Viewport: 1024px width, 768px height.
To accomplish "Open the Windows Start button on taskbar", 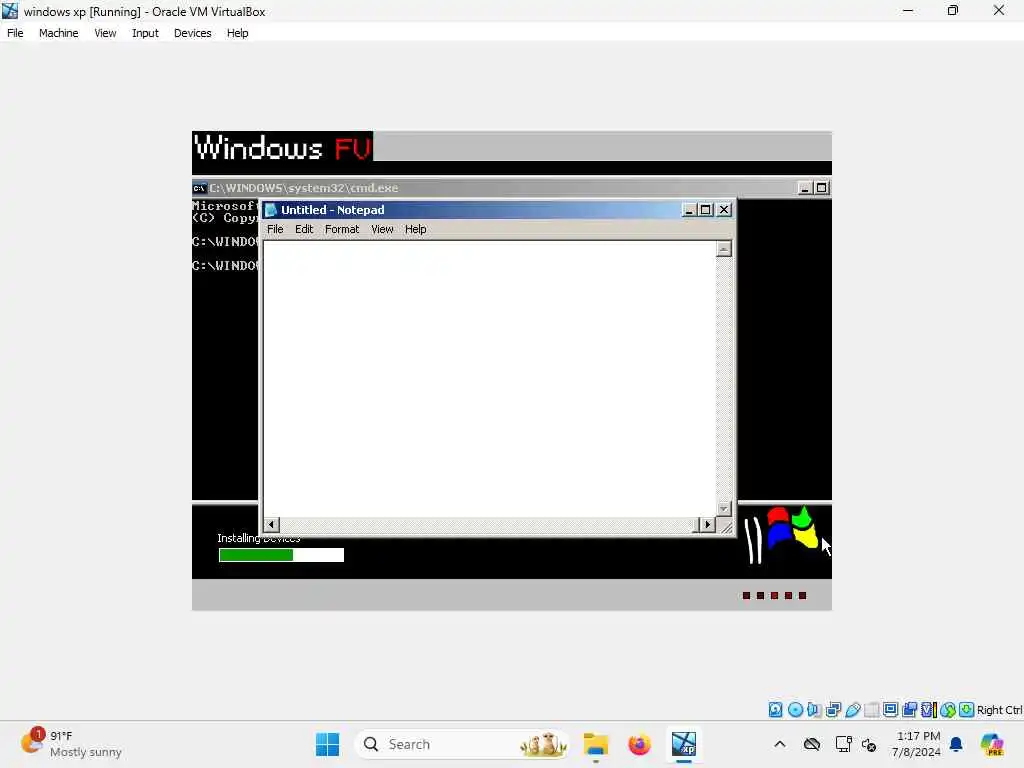I will [x=327, y=744].
